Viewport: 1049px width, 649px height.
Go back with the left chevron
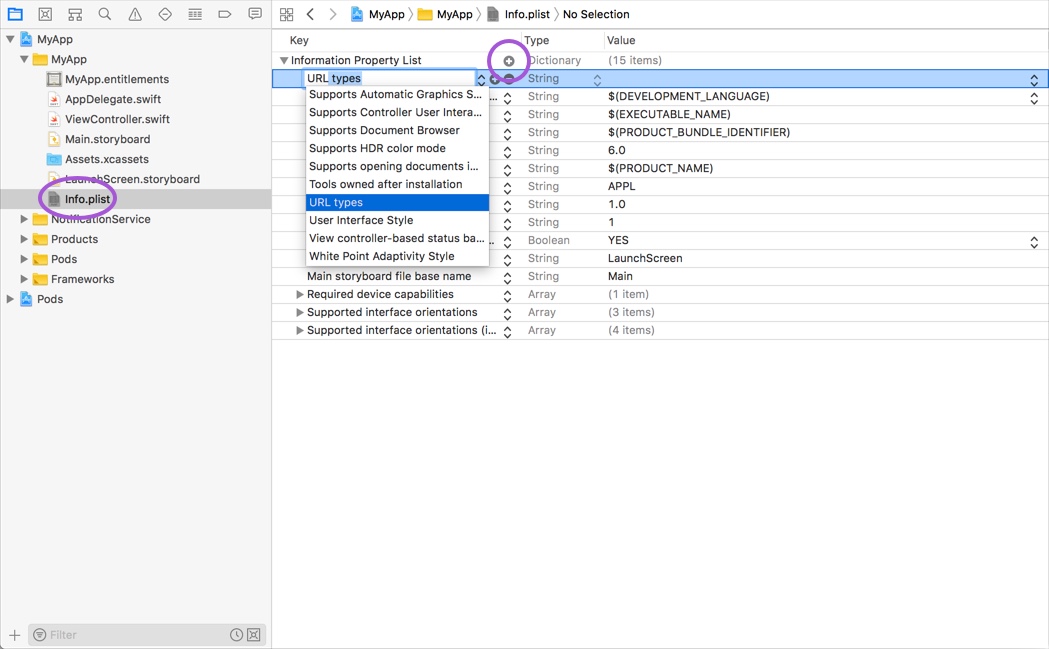[310, 14]
